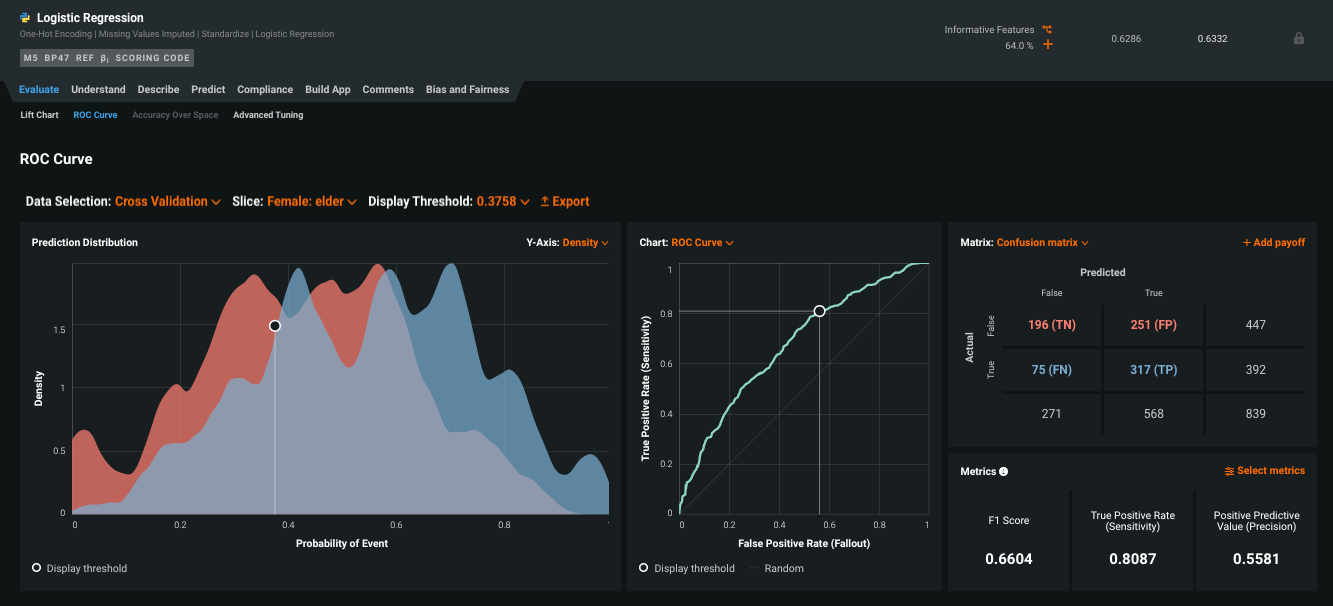
Task: Open the Matrix Confusion matrix dropdown
Action: point(1042,243)
